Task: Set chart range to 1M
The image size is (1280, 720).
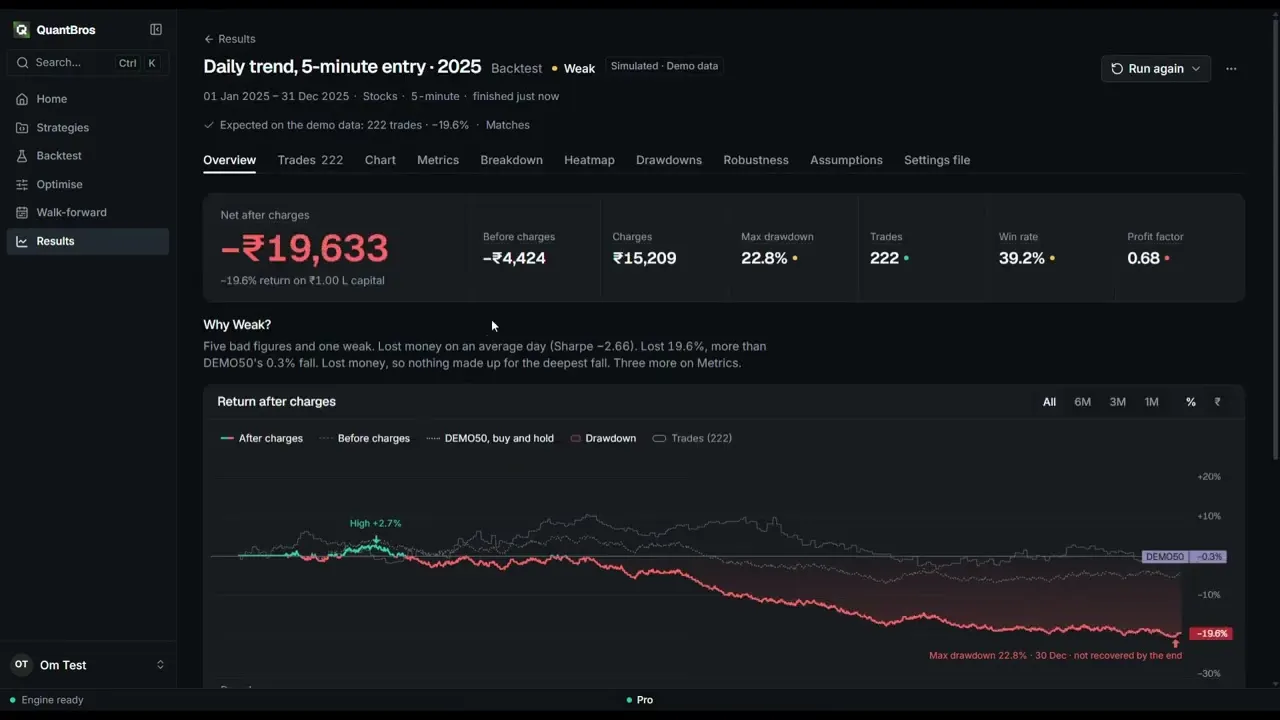Action: pyautogui.click(x=1152, y=402)
